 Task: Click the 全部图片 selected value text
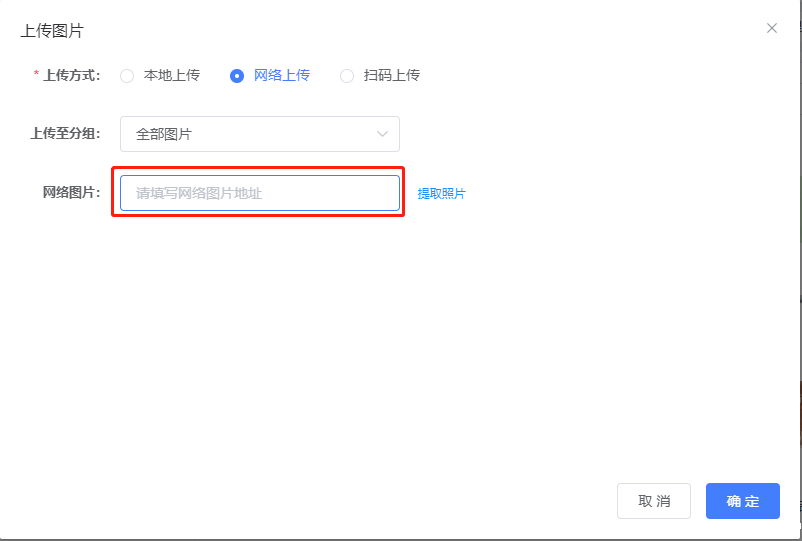[x=164, y=134]
